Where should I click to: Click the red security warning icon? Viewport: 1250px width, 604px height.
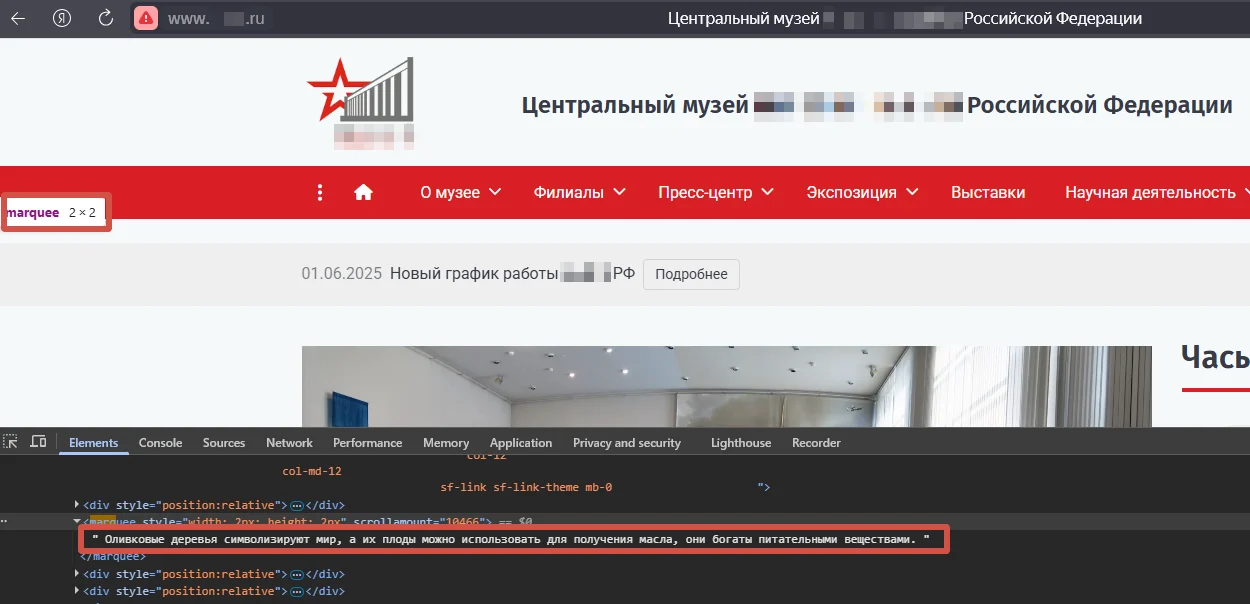click(146, 18)
